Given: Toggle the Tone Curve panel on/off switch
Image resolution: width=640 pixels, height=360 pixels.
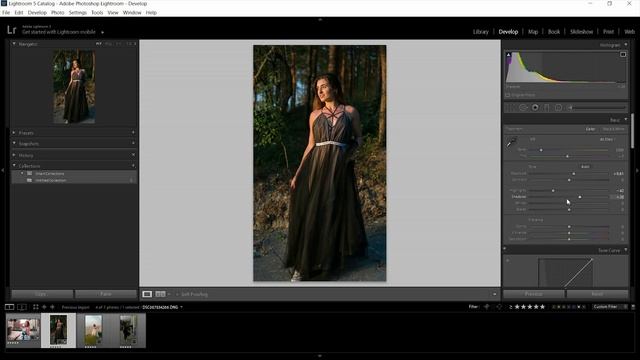Looking at the screenshot, I should tap(505, 249).
